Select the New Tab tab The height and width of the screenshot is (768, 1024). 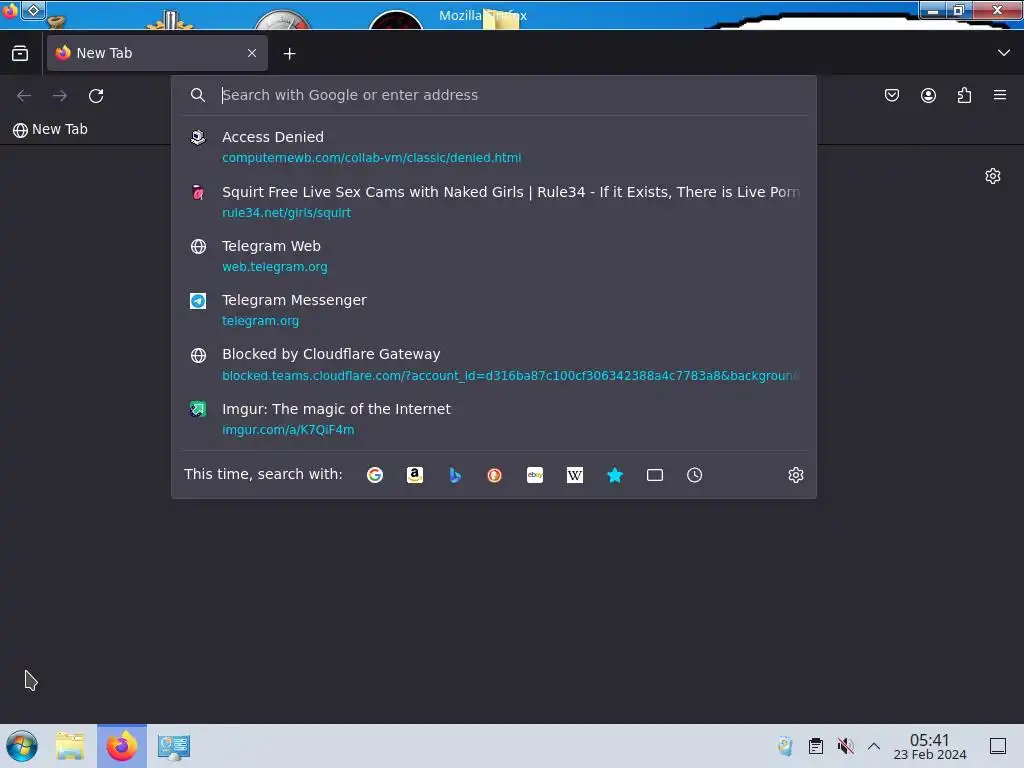pos(157,54)
